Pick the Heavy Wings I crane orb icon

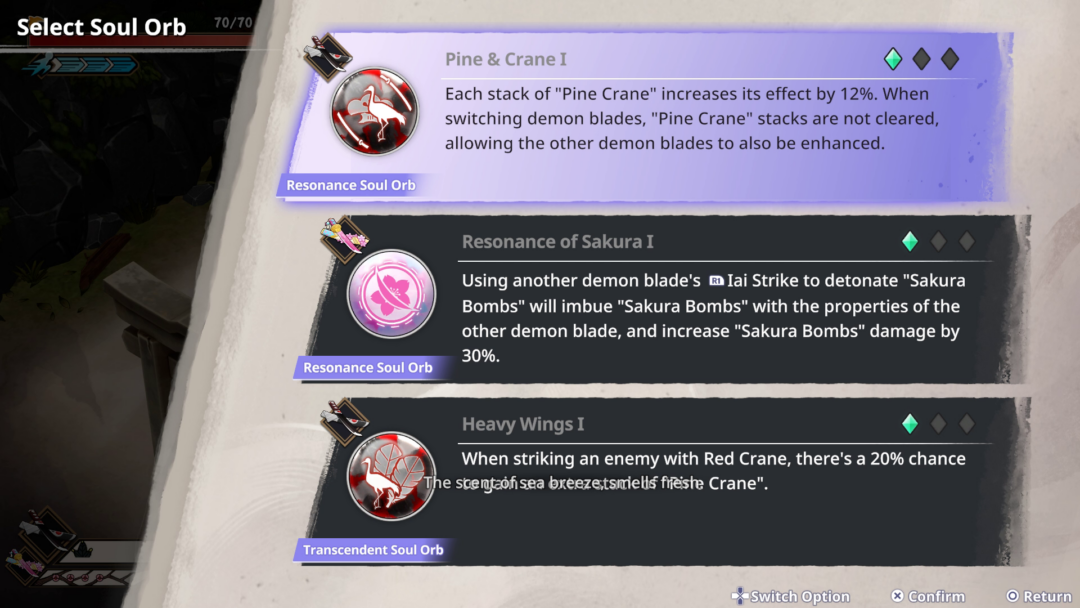[391, 476]
